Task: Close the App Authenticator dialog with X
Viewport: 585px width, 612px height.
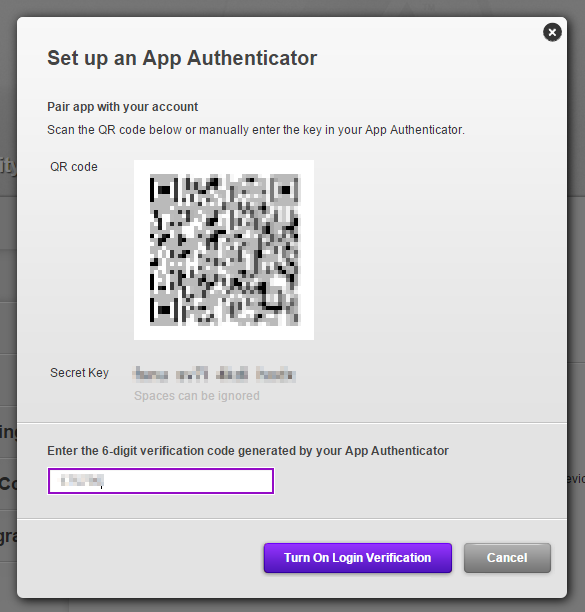Action: point(552,32)
